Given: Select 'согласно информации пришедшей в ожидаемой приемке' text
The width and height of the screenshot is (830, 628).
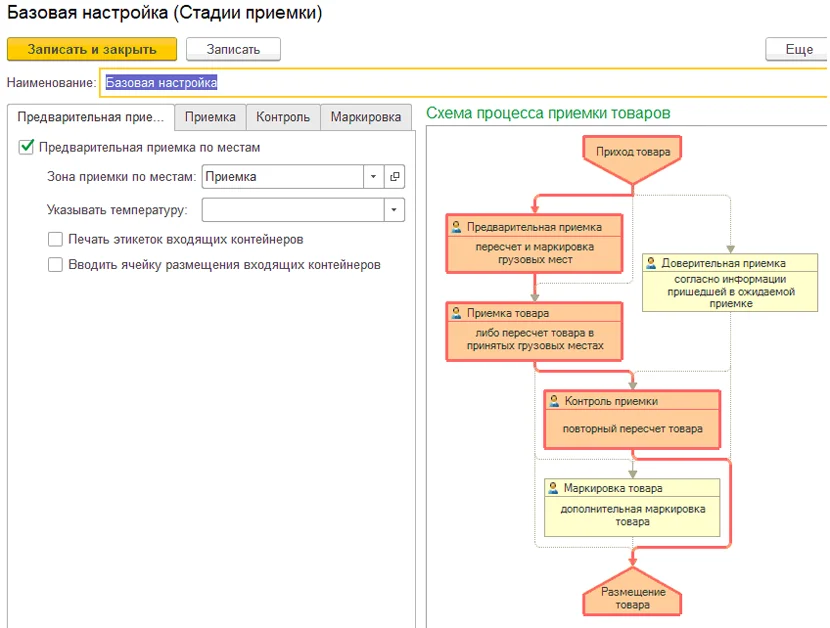Looking at the screenshot, I should click(730, 291).
